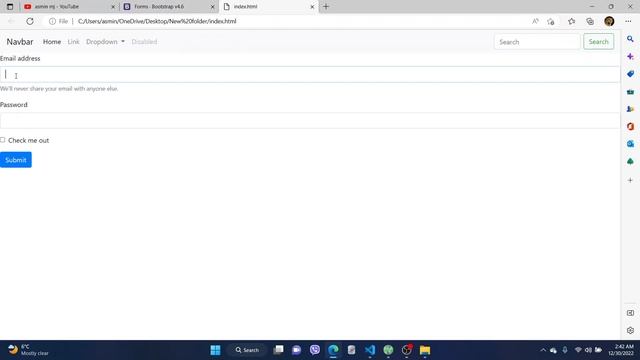Open the Outlook icon in sidebar

pyautogui.click(x=630, y=144)
